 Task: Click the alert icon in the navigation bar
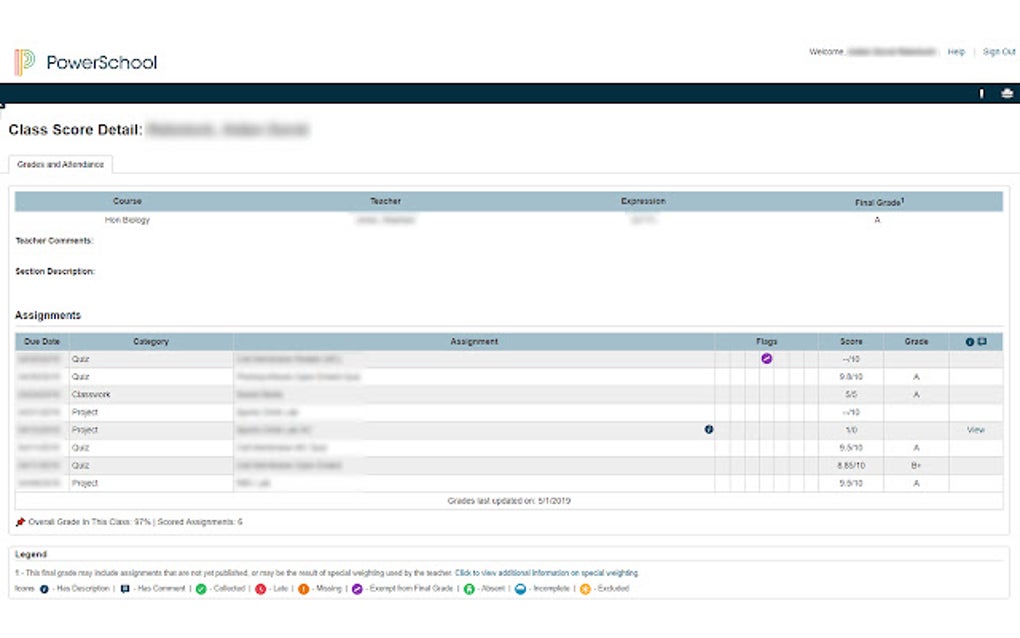coord(981,92)
